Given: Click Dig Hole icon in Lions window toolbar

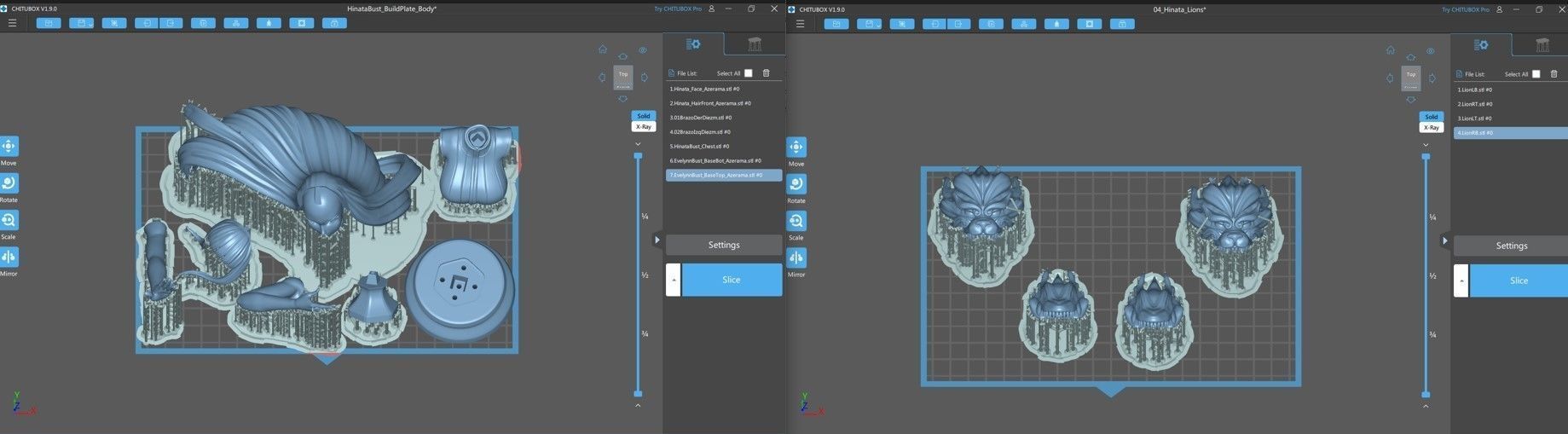Looking at the screenshot, I should point(1090,24).
